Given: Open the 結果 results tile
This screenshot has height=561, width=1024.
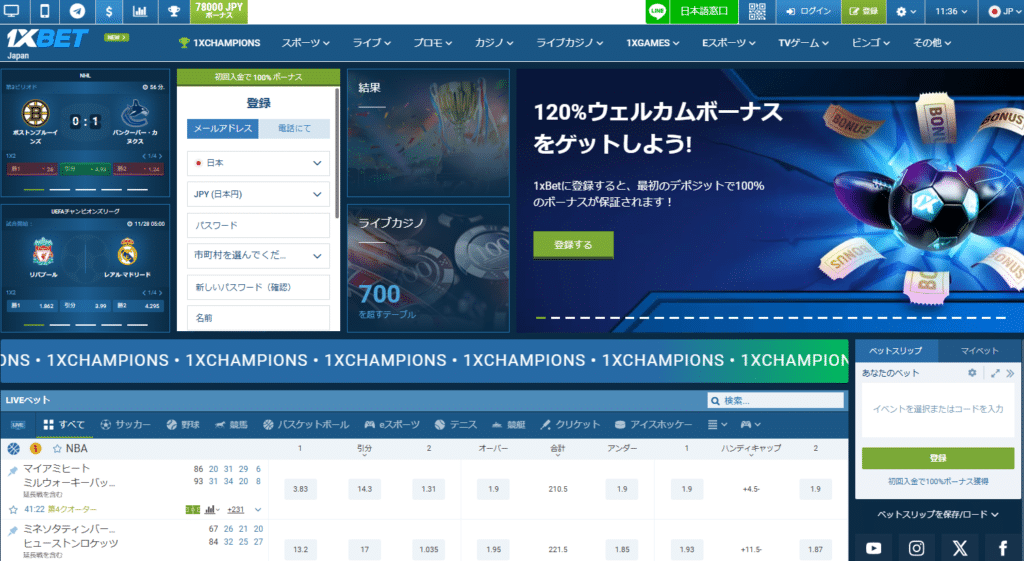Looking at the screenshot, I should coord(428,133).
